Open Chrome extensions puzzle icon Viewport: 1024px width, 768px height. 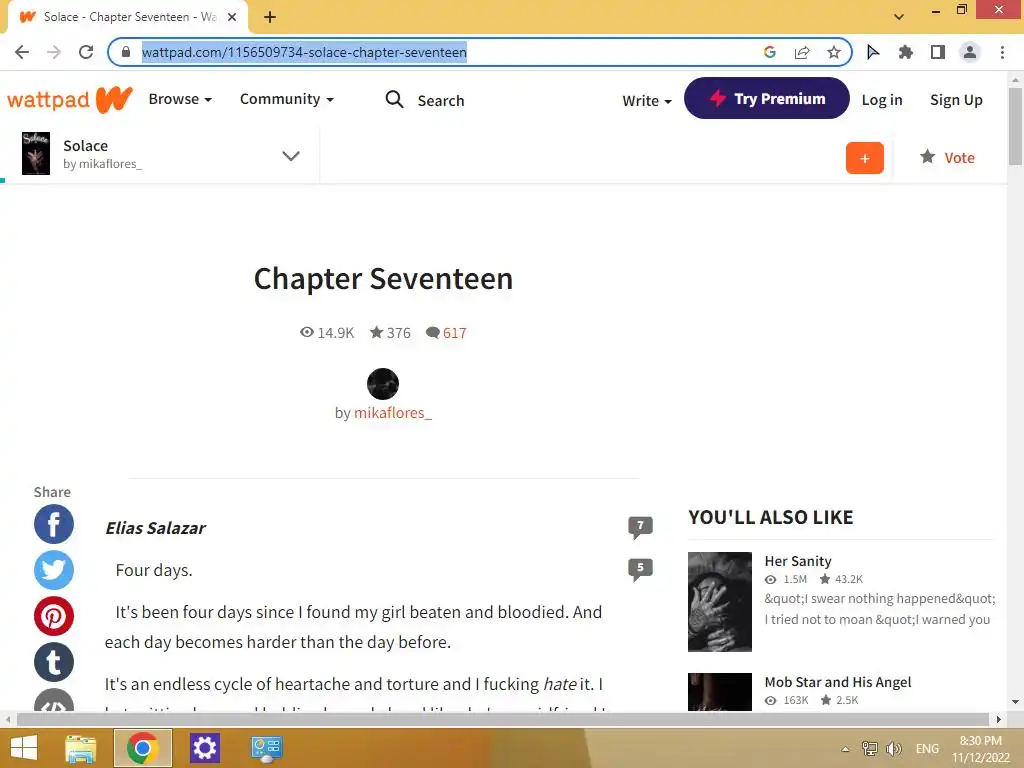pos(905,52)
